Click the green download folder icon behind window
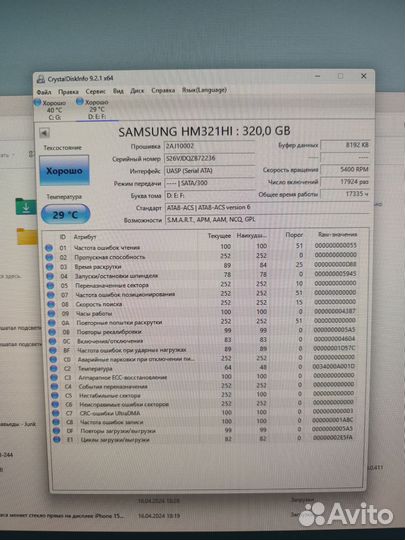 click(x=25, y=206)
